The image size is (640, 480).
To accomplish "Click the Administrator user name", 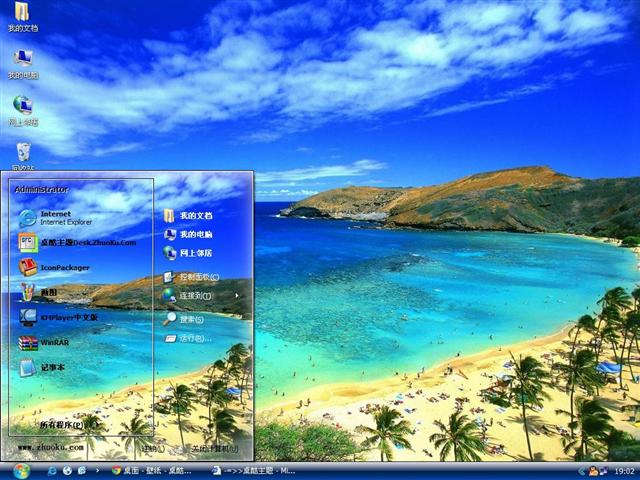I will click(41, 189).
